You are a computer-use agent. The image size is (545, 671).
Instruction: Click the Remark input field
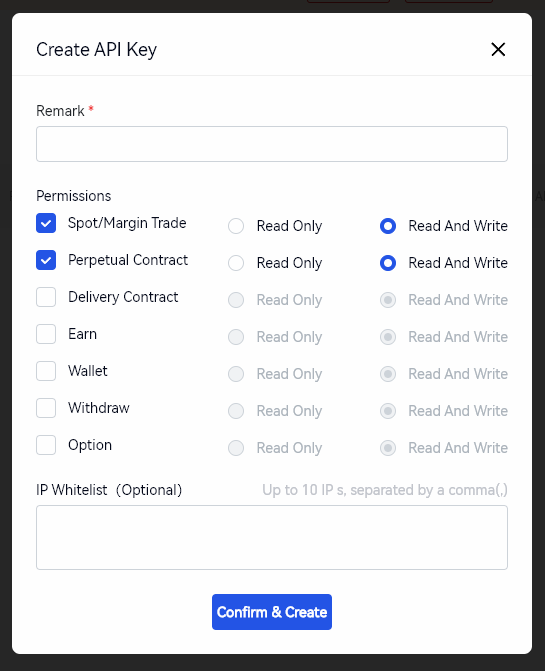(x=272, y=144)
